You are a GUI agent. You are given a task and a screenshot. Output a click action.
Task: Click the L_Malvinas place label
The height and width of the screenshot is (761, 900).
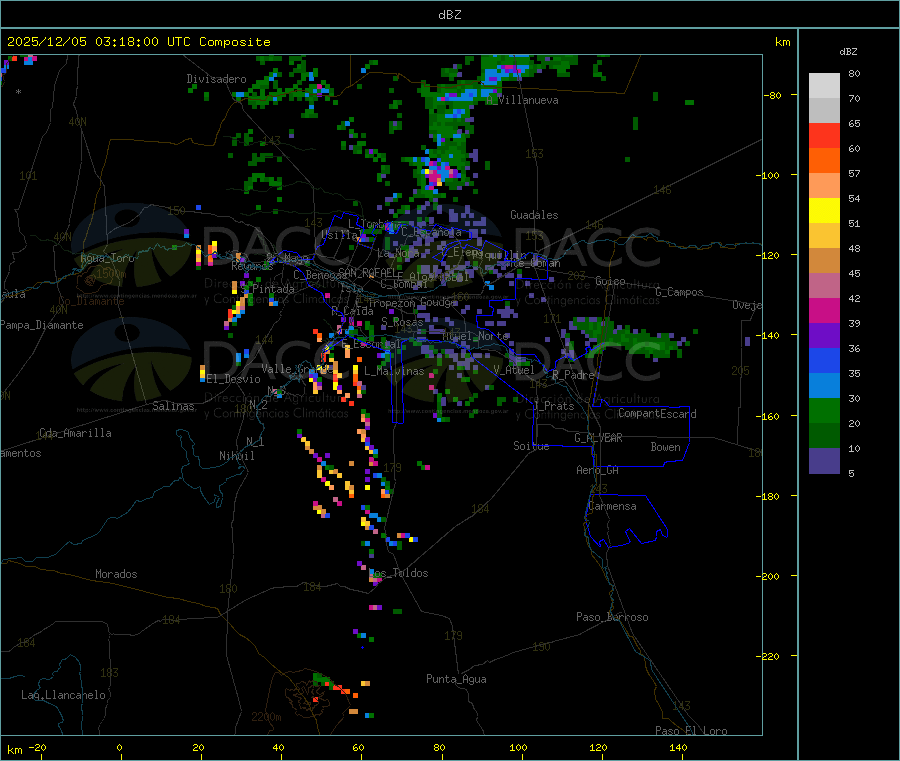pos(394,372)
